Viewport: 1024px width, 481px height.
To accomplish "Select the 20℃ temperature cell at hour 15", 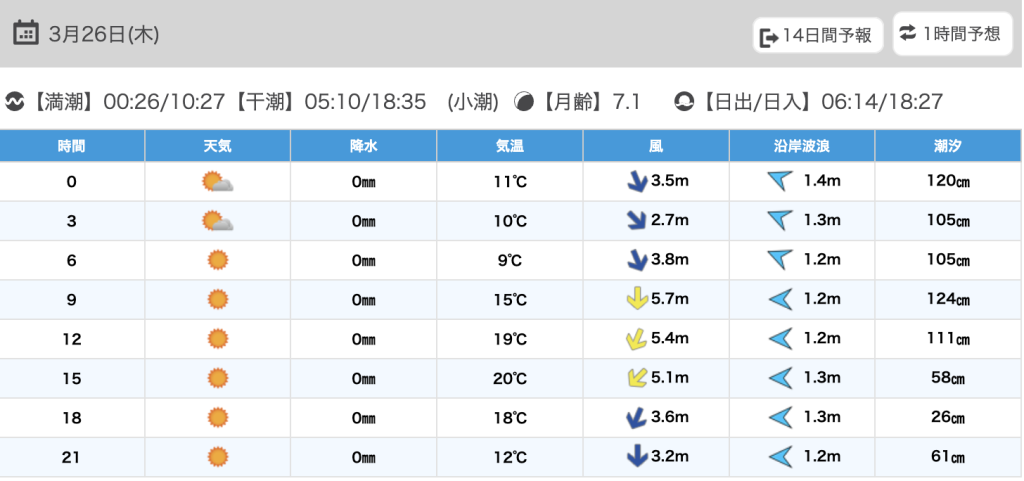I will 510,378.
